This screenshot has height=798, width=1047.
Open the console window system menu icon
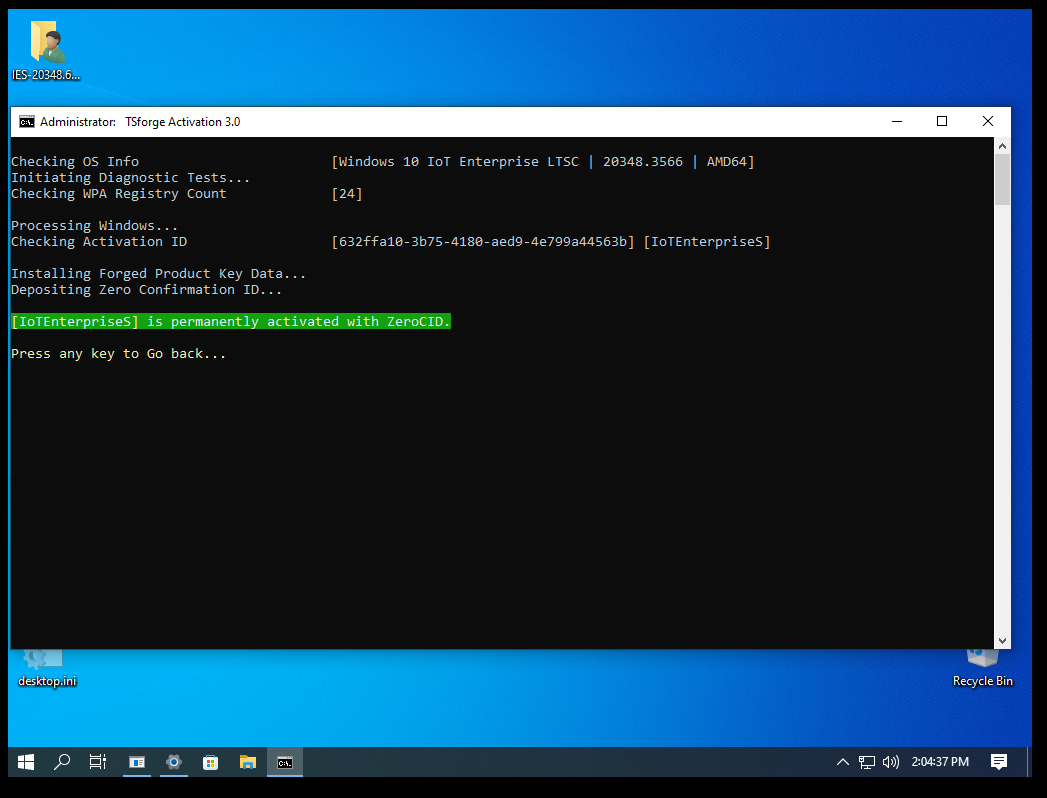[27, 122]
